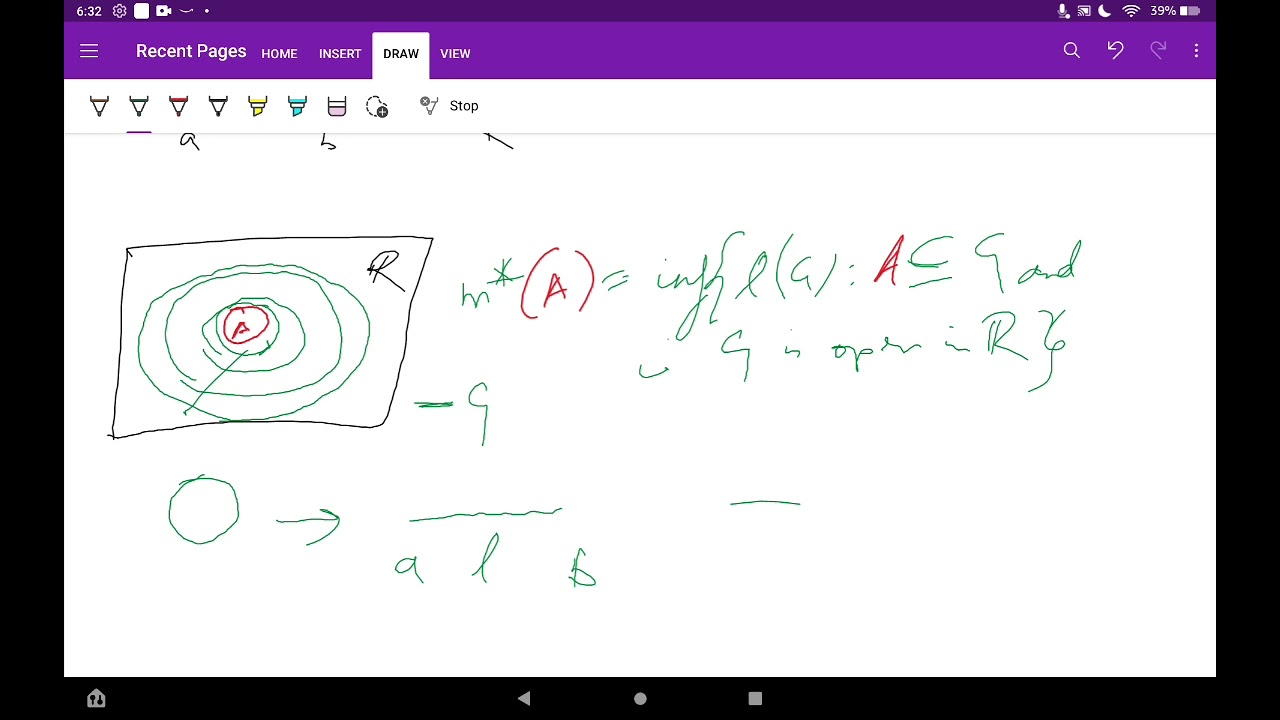Tap the screen recording camera status icon
1280x720 pixels.
click(164, 11)
